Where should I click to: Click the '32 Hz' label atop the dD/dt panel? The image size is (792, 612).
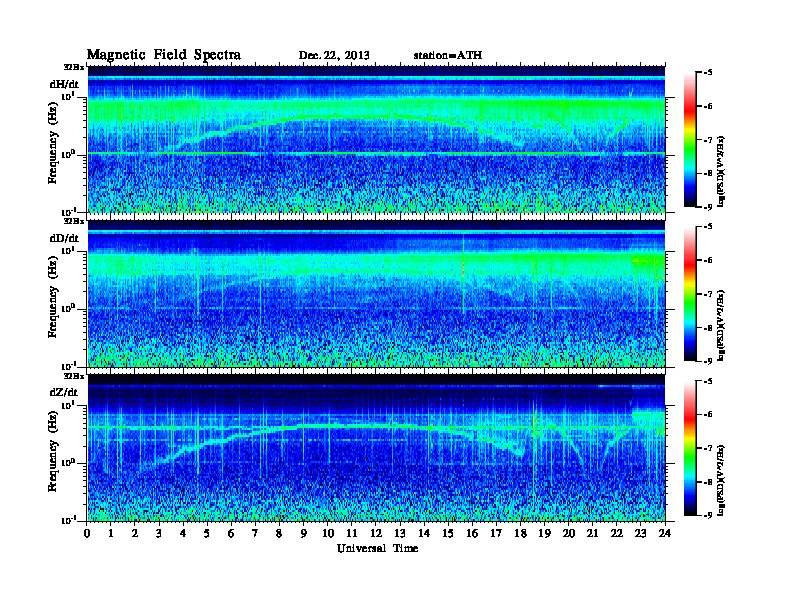[x=74, y=221]
